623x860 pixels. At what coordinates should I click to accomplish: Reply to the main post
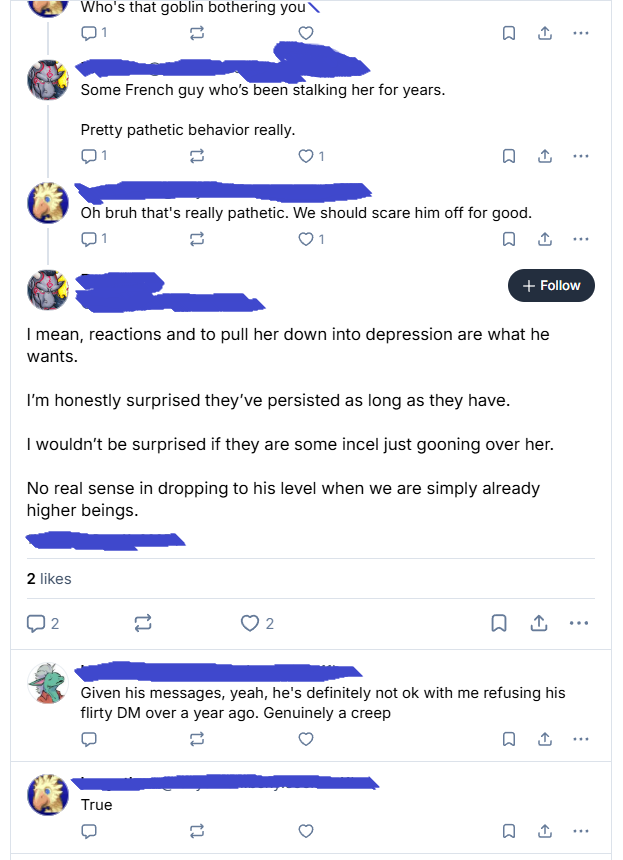click(x=36, y=623)
